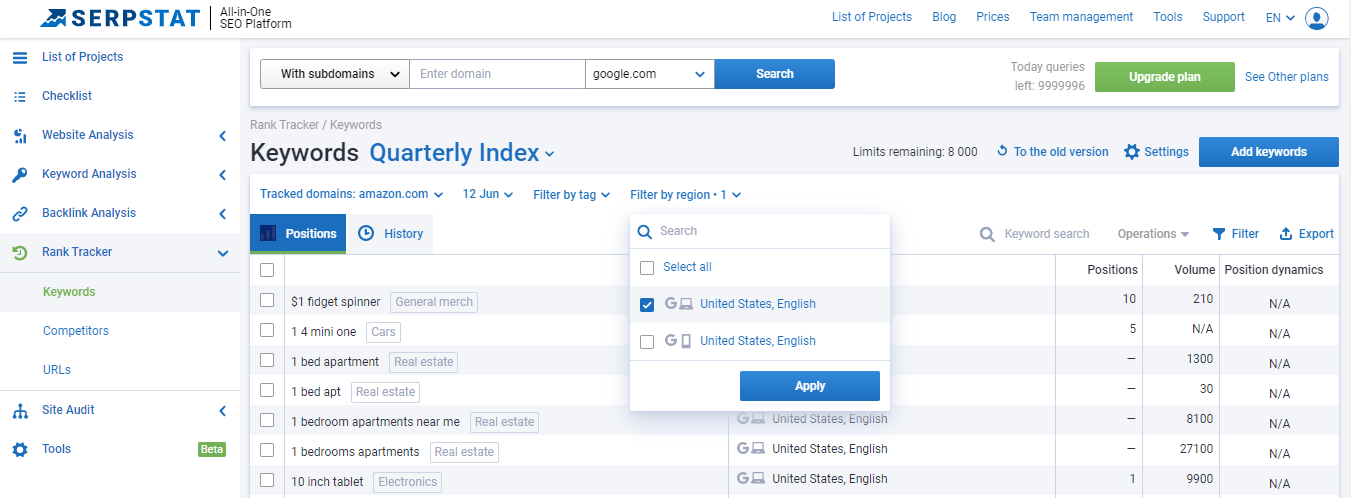Open the With subdomains dropdown
Image resolution: width=1351 pixels, height=498 pixels.
pos(335,74)
